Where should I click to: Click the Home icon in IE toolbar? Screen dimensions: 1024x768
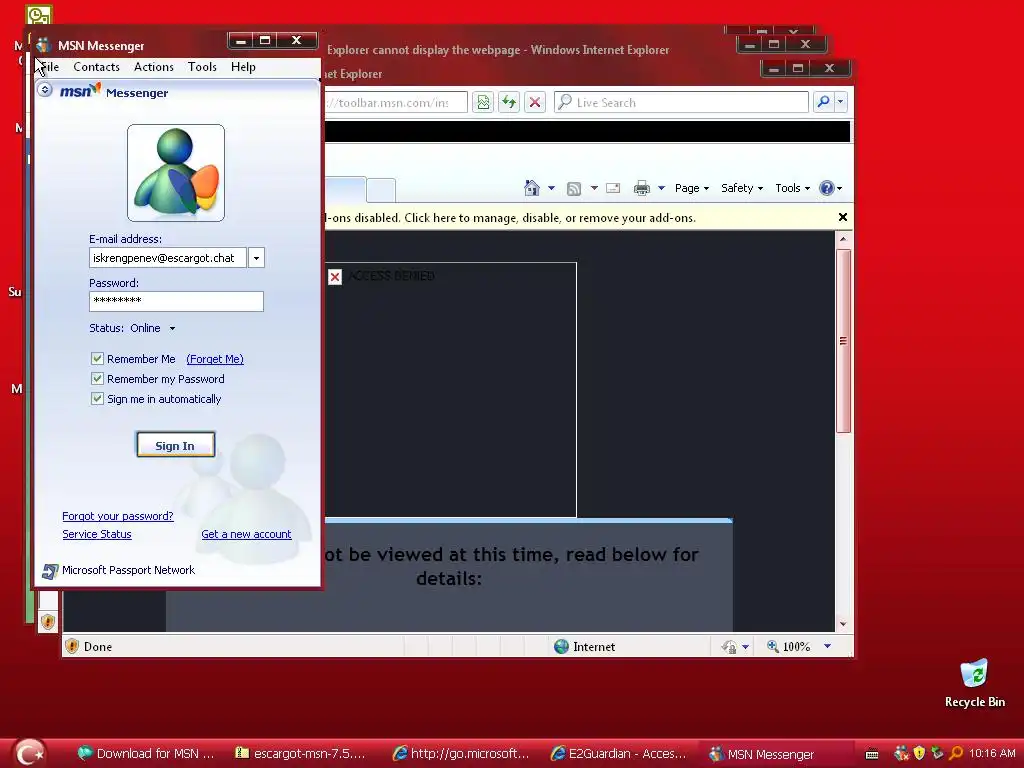pyautogui.click(x=532, y=188)
